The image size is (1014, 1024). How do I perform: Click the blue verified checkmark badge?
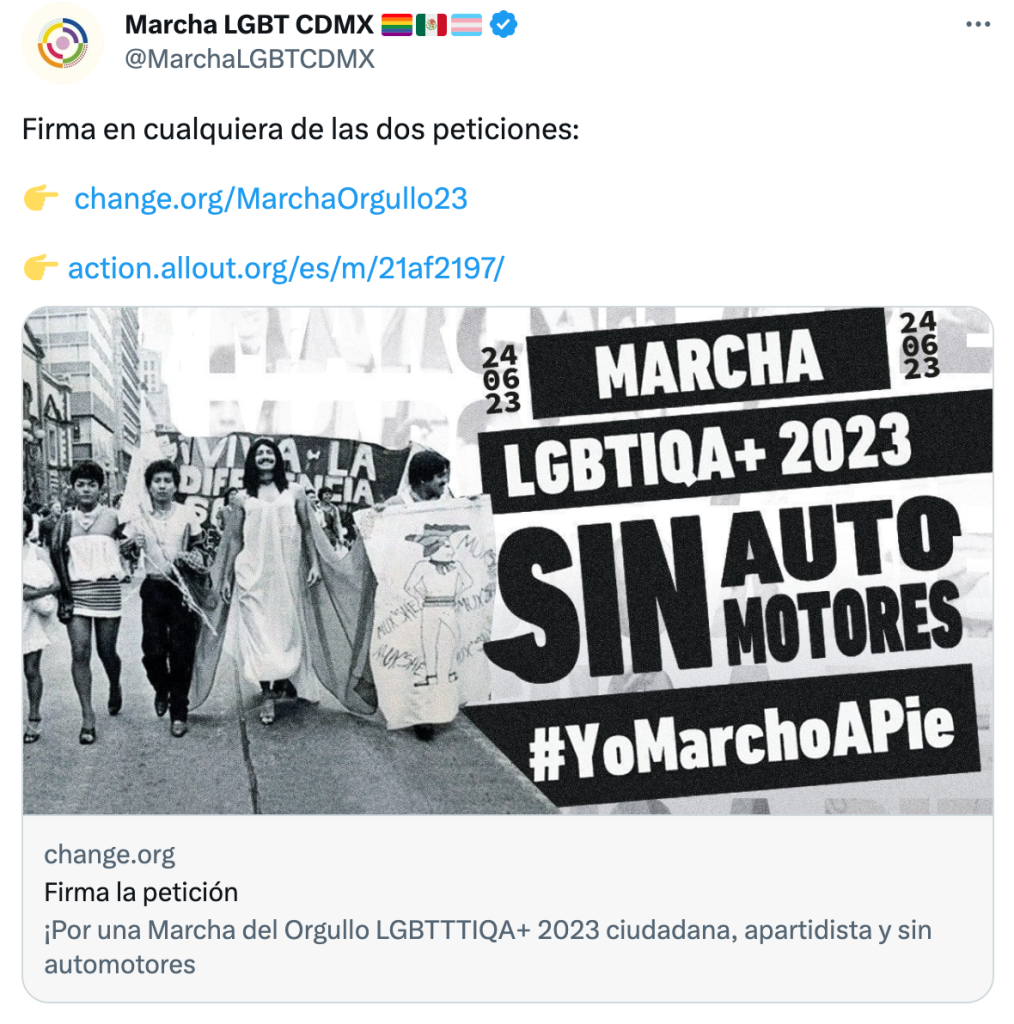(503, 25)
